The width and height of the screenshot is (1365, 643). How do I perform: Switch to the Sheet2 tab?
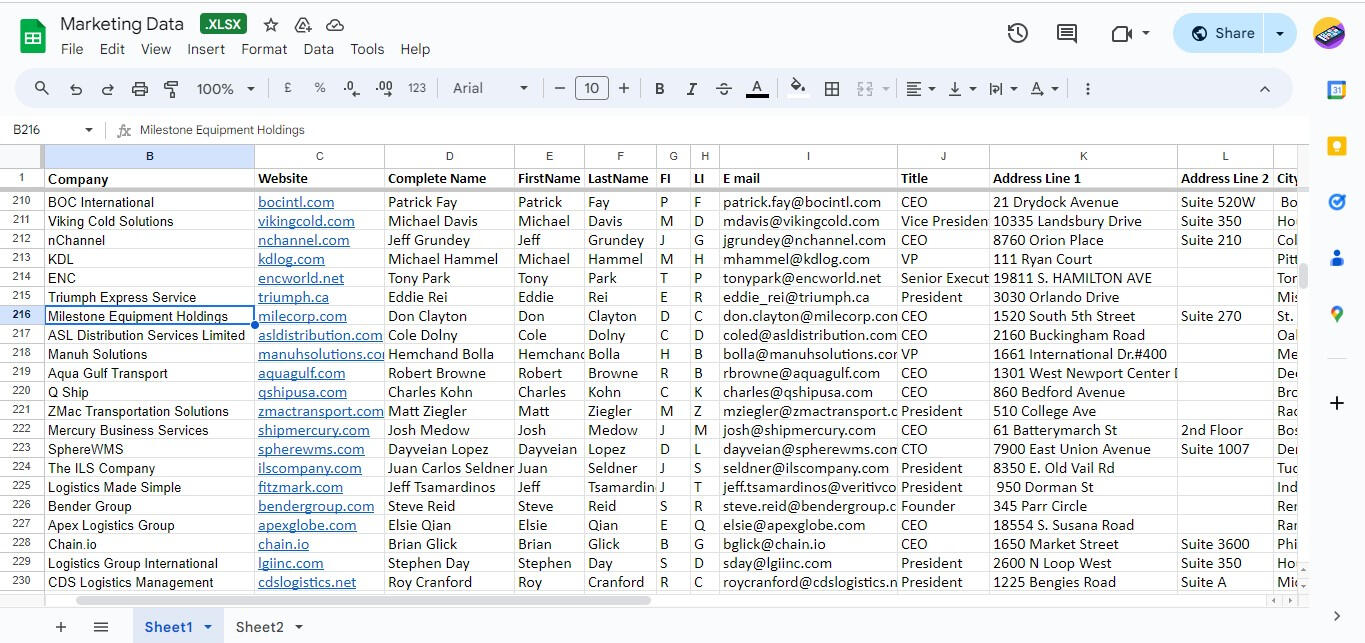pyautogui.click(x=260, y=627)
